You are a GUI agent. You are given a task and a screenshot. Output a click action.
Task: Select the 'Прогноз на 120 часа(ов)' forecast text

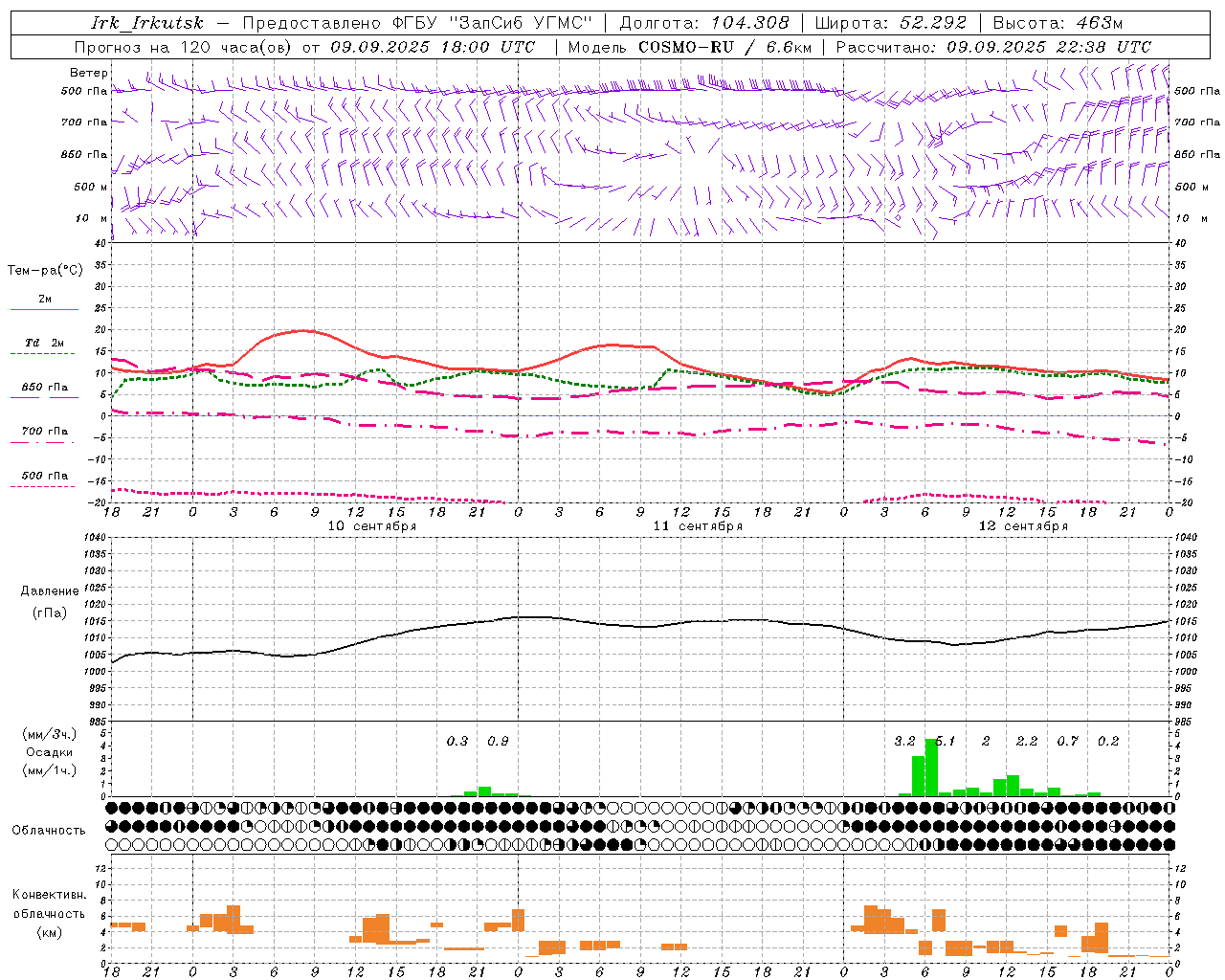(x=185, y=47)
